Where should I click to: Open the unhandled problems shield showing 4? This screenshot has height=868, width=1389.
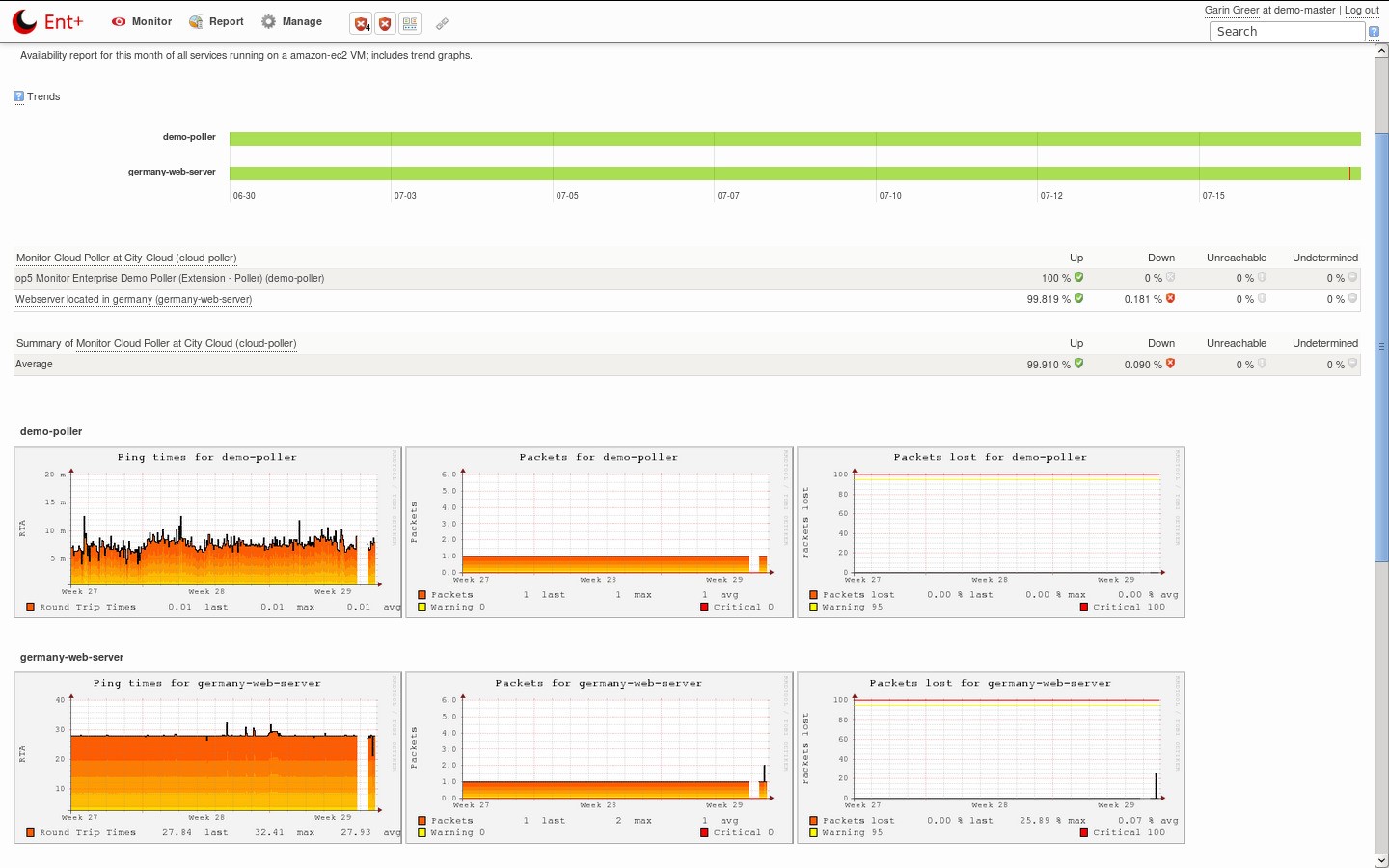[362, 23]
